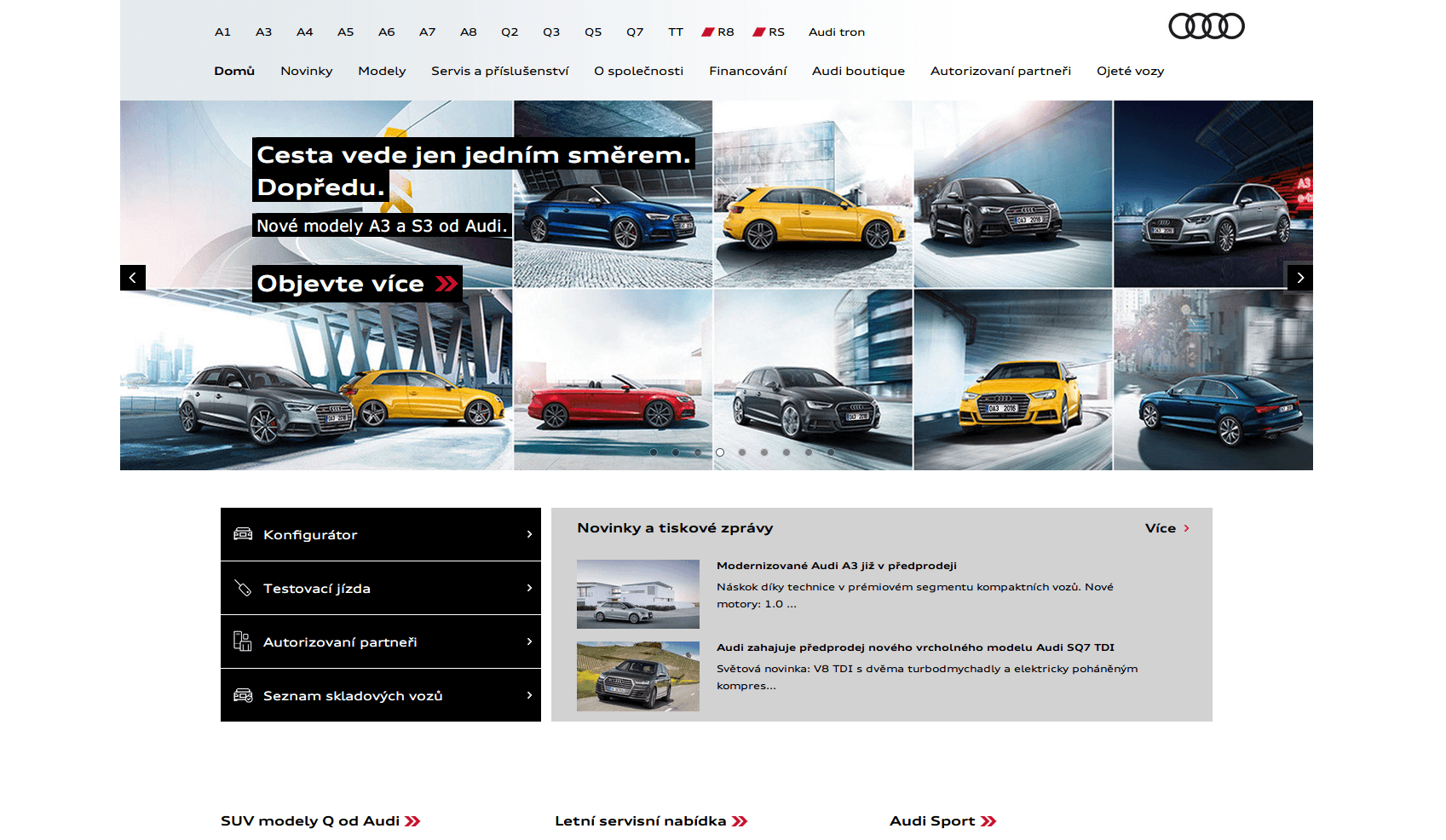Open Ojeté vozy menu item
This screenshot has height=840, width=1446.
pyautogui.click(x=1130, y=71)
